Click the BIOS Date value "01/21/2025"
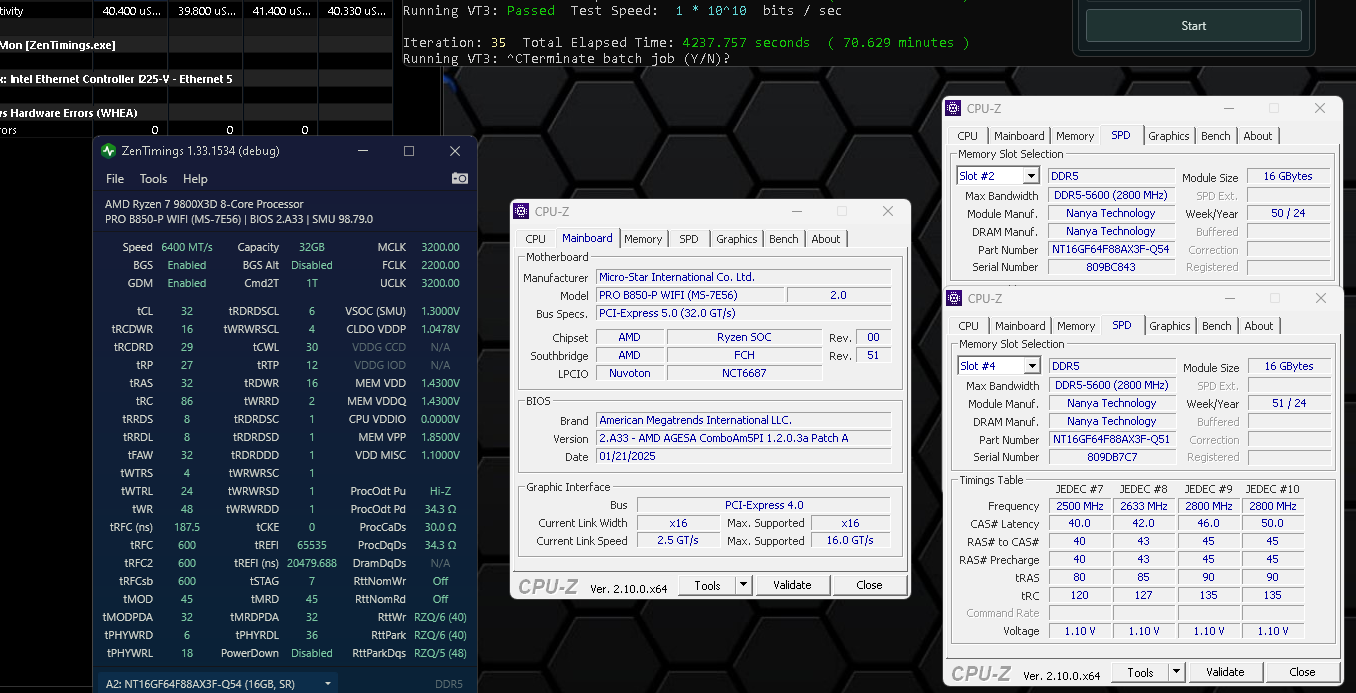The image size is (1356, 693). click(x=743, y=456)
